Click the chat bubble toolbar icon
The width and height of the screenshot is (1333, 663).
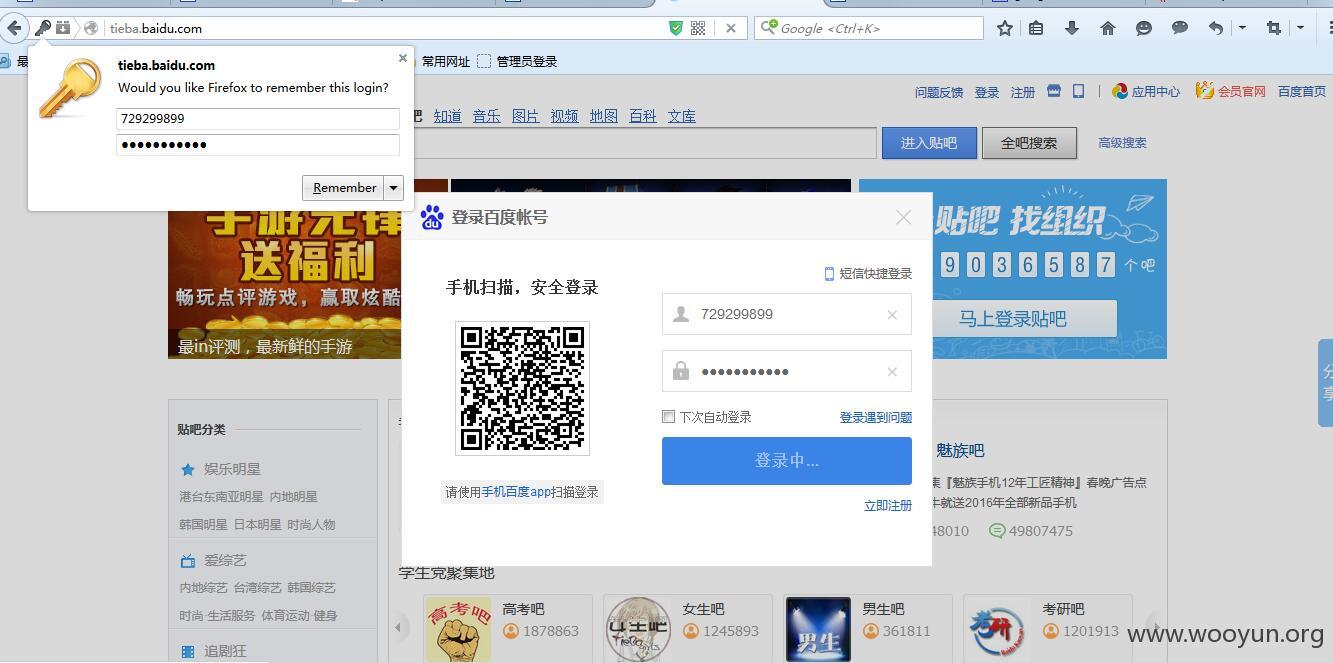click(1180, 28)
